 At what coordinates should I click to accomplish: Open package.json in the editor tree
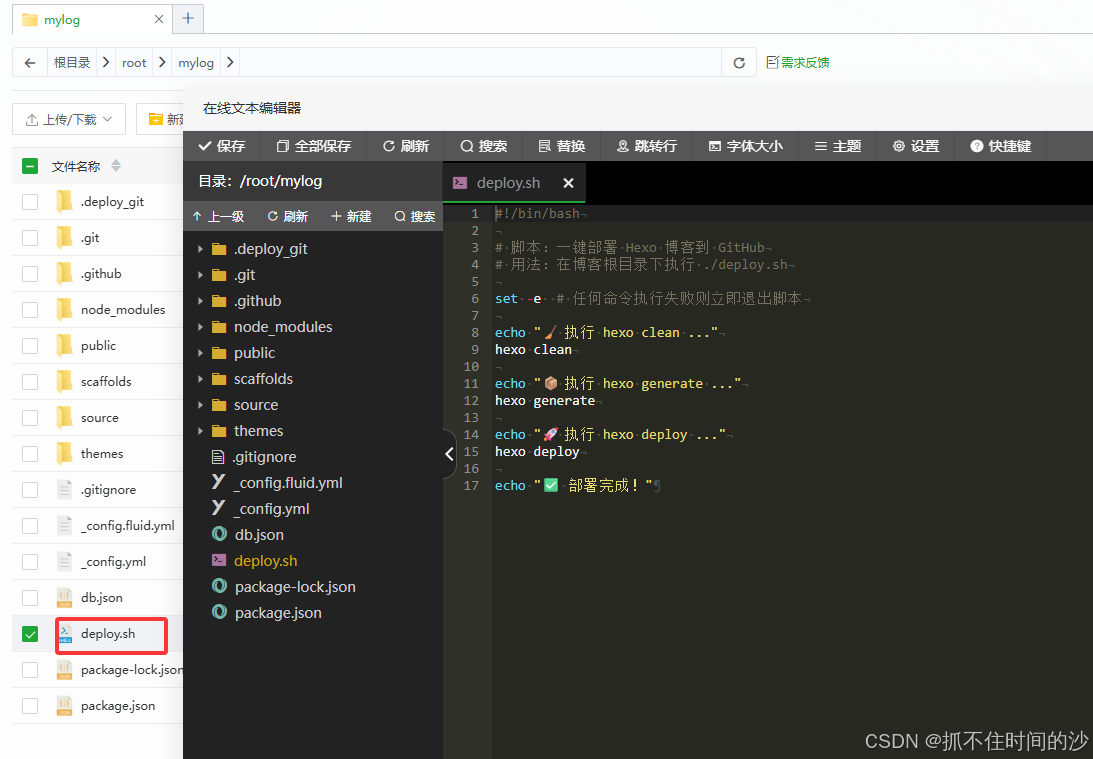coord(278,613)
